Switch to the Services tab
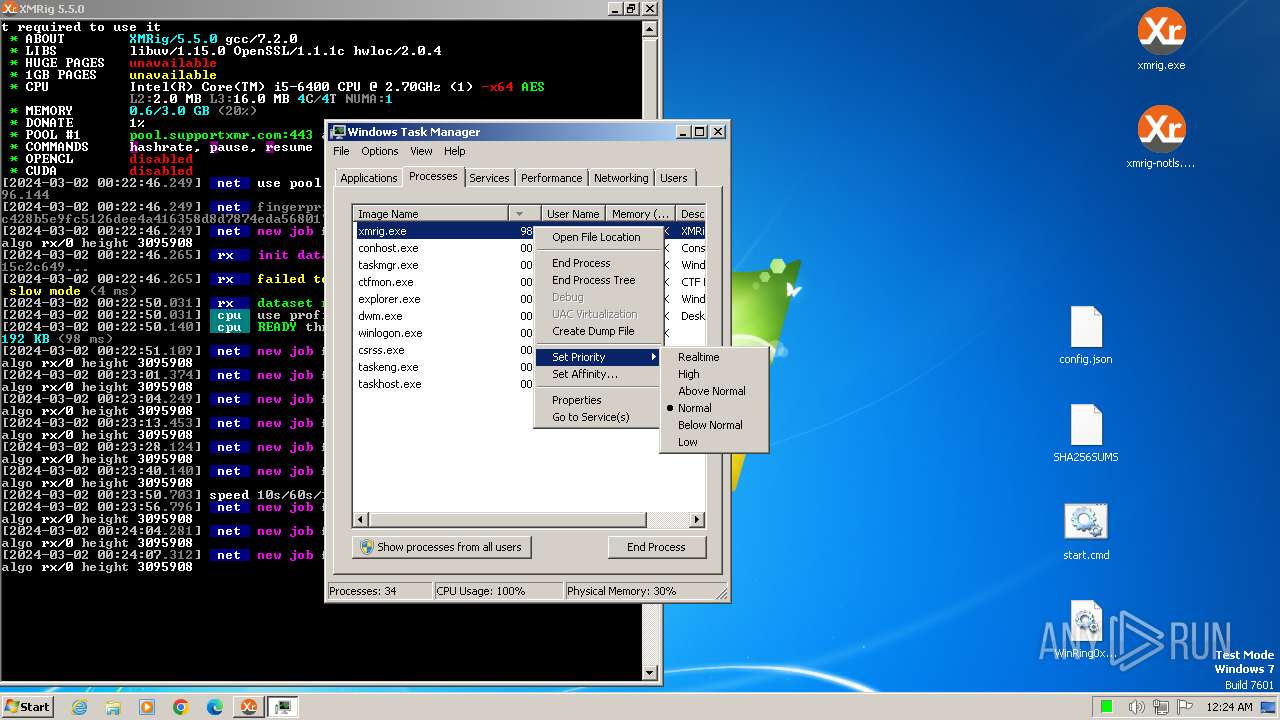 tap(489, 178)
